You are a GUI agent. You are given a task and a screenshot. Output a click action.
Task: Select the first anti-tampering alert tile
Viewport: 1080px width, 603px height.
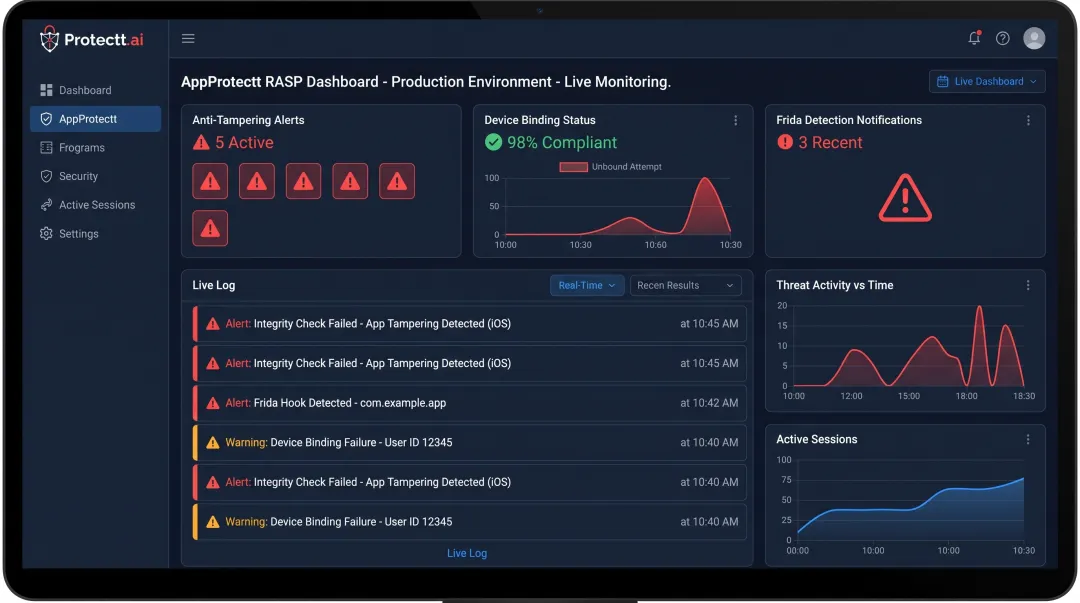pos(210,181)
